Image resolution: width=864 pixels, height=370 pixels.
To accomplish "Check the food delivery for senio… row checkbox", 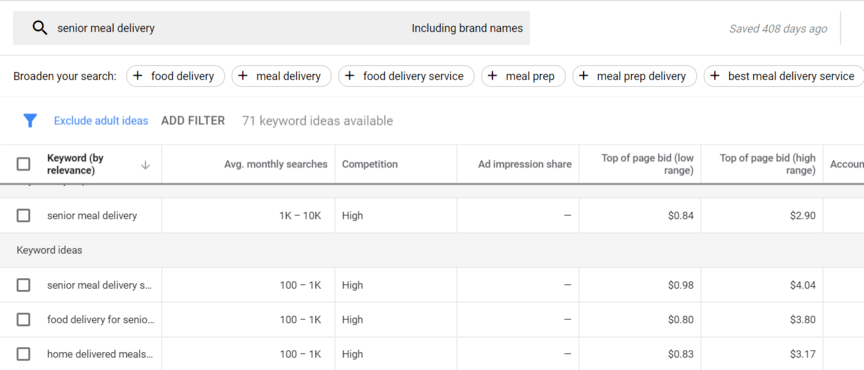I will click(23, 319).
